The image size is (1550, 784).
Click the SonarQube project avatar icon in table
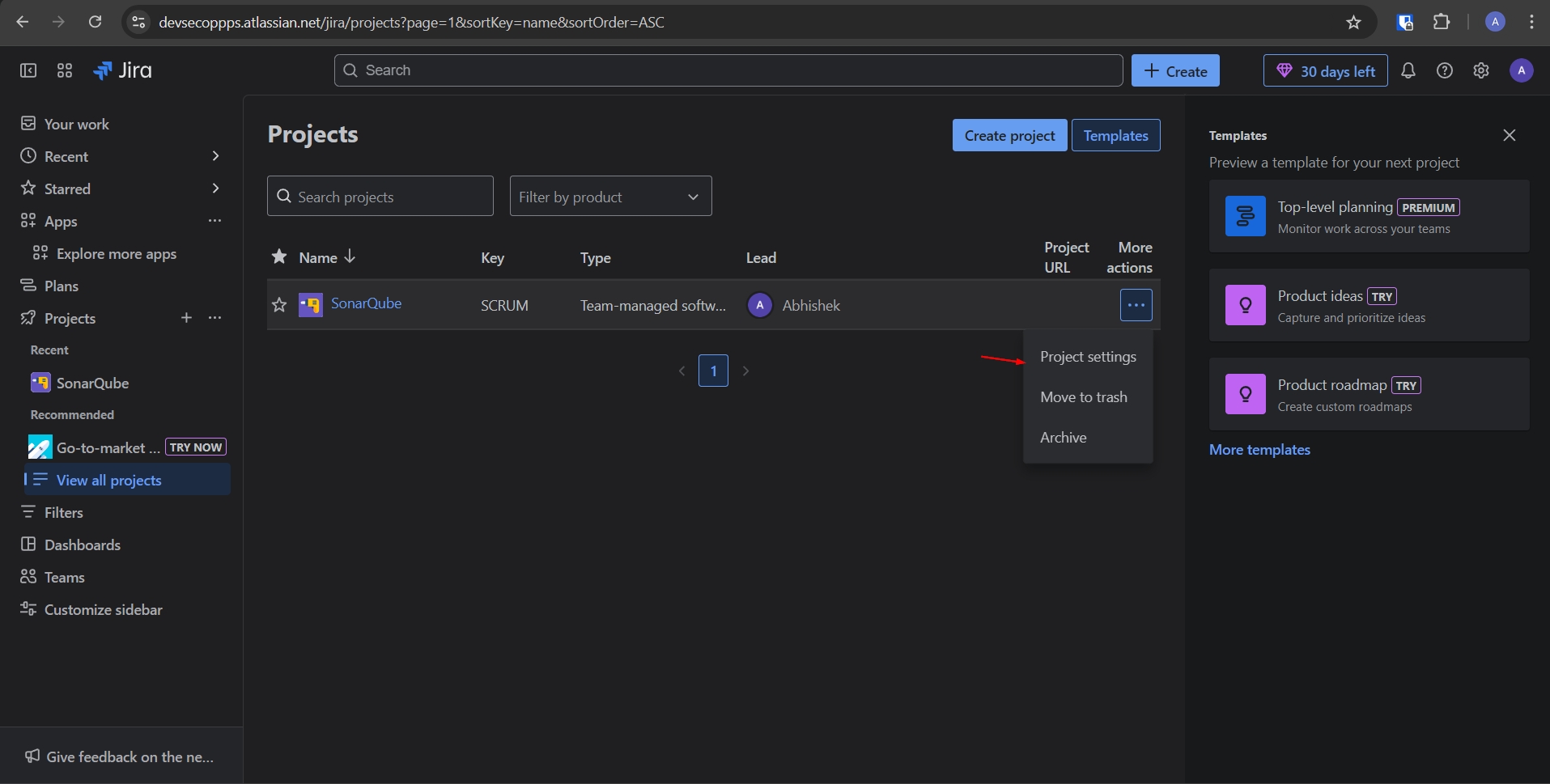click(311, 305)
